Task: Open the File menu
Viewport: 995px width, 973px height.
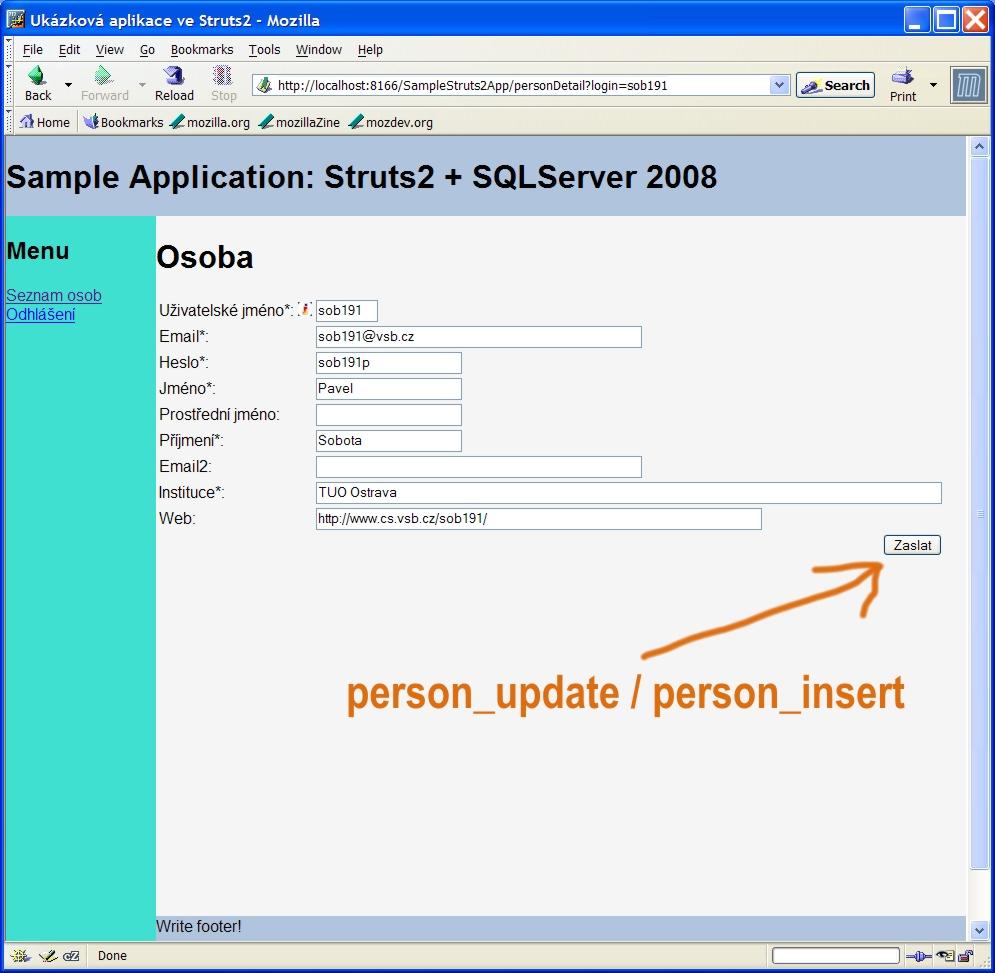Action: pos(32,50)
